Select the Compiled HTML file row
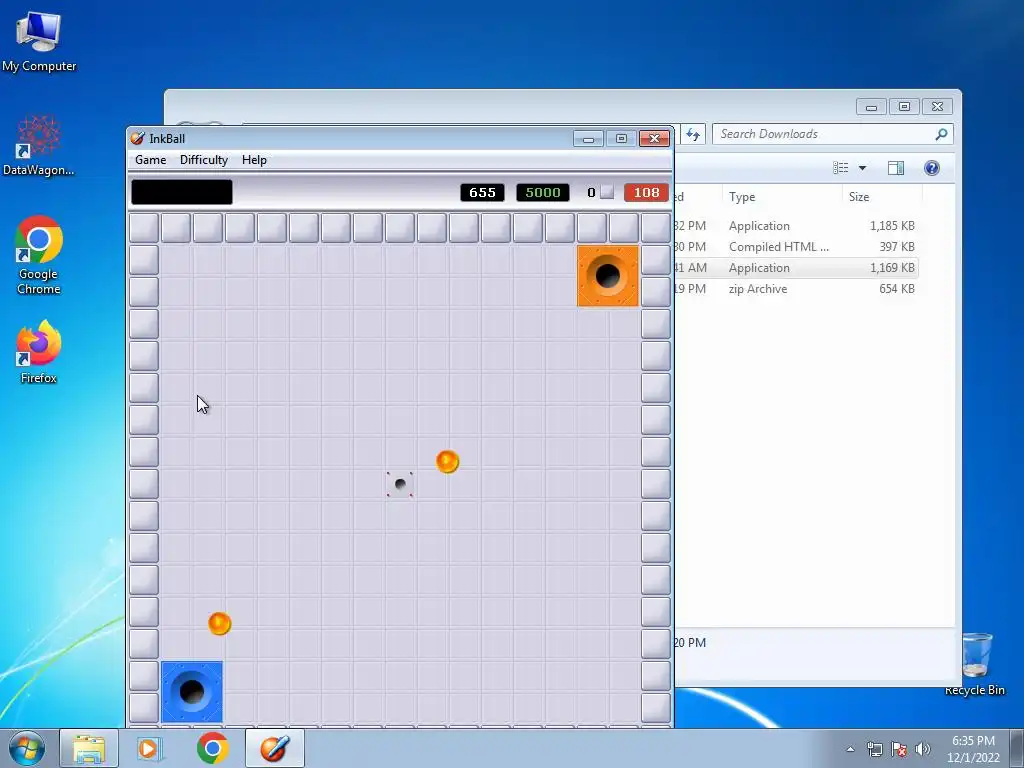This screenshot has height=768, width=1024. 796,247
